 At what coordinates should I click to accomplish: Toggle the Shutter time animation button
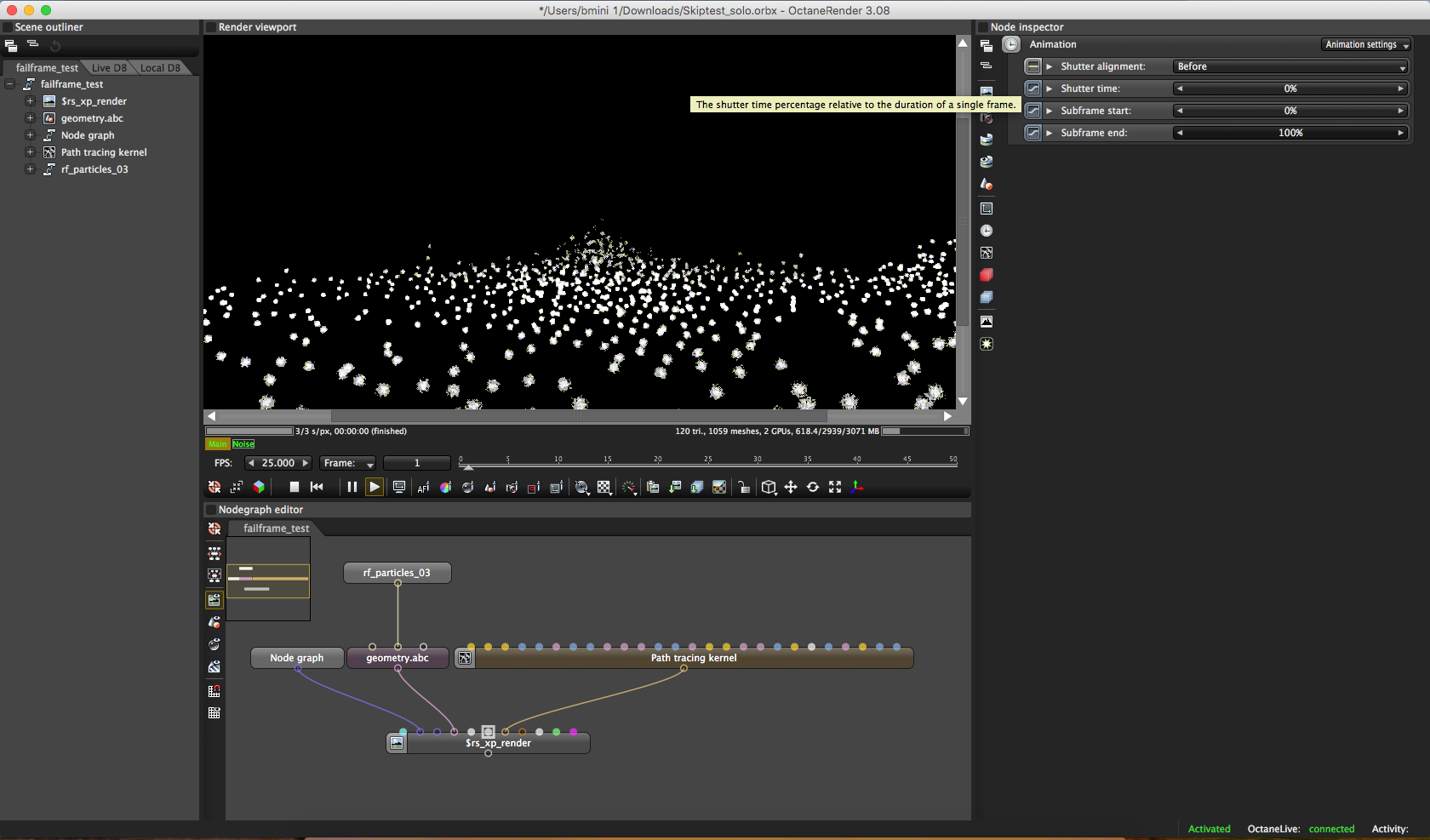click(x=1032, y=89)
